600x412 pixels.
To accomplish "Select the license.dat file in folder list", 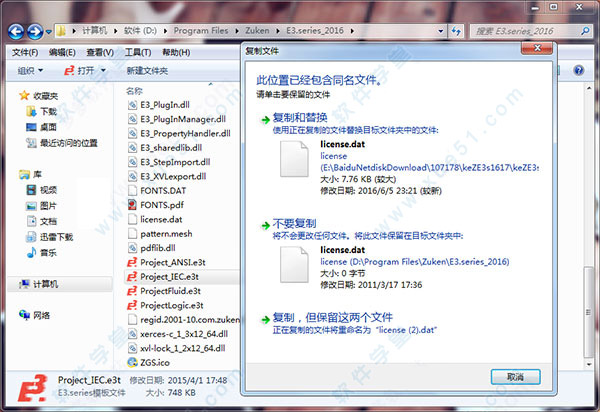I will click(155, 220).
